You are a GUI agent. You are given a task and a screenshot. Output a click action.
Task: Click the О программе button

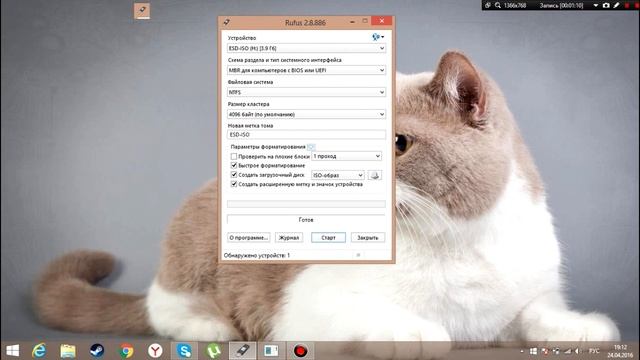pos(249,238)
